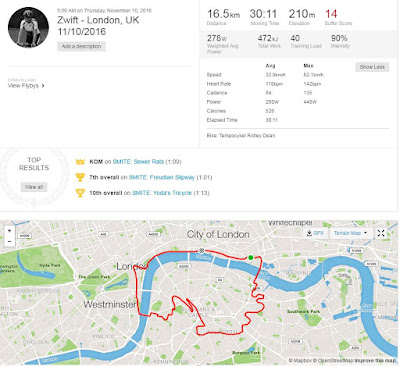Click the 10th overall trophy icon
The image size is (400, 366).
(x=80, y=193)
